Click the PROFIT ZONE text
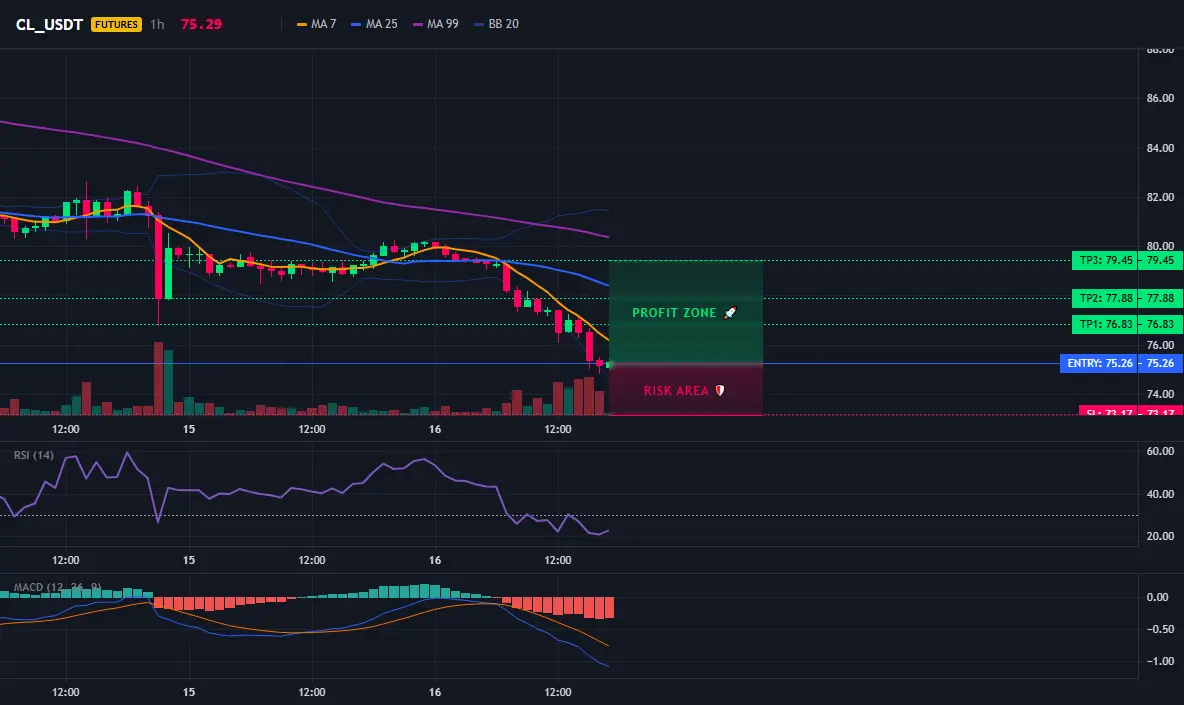Screen dimensions: 1184x705 pos(674,312)
